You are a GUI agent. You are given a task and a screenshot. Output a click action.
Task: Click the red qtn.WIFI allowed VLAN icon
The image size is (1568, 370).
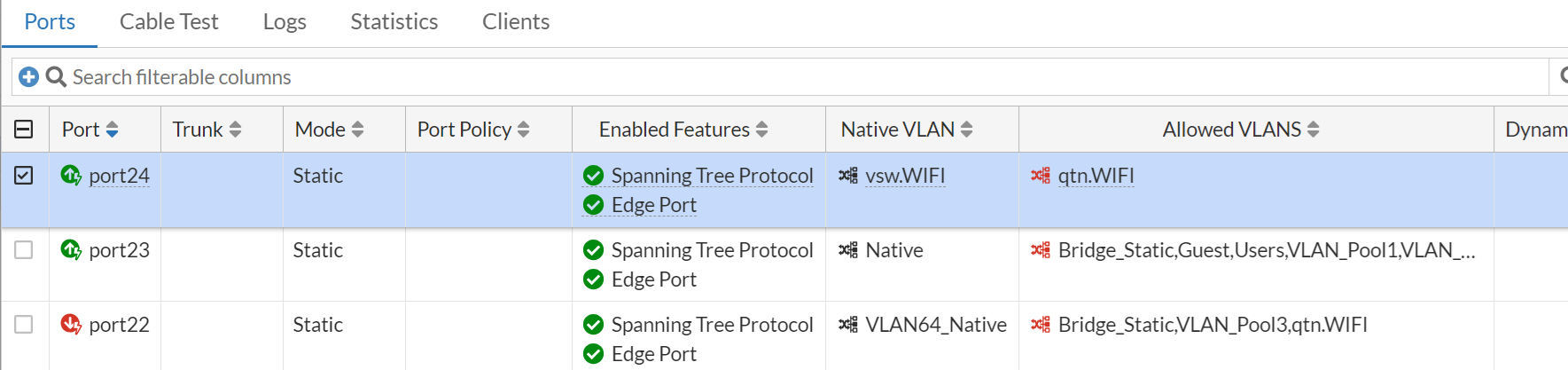point(1041,176)
